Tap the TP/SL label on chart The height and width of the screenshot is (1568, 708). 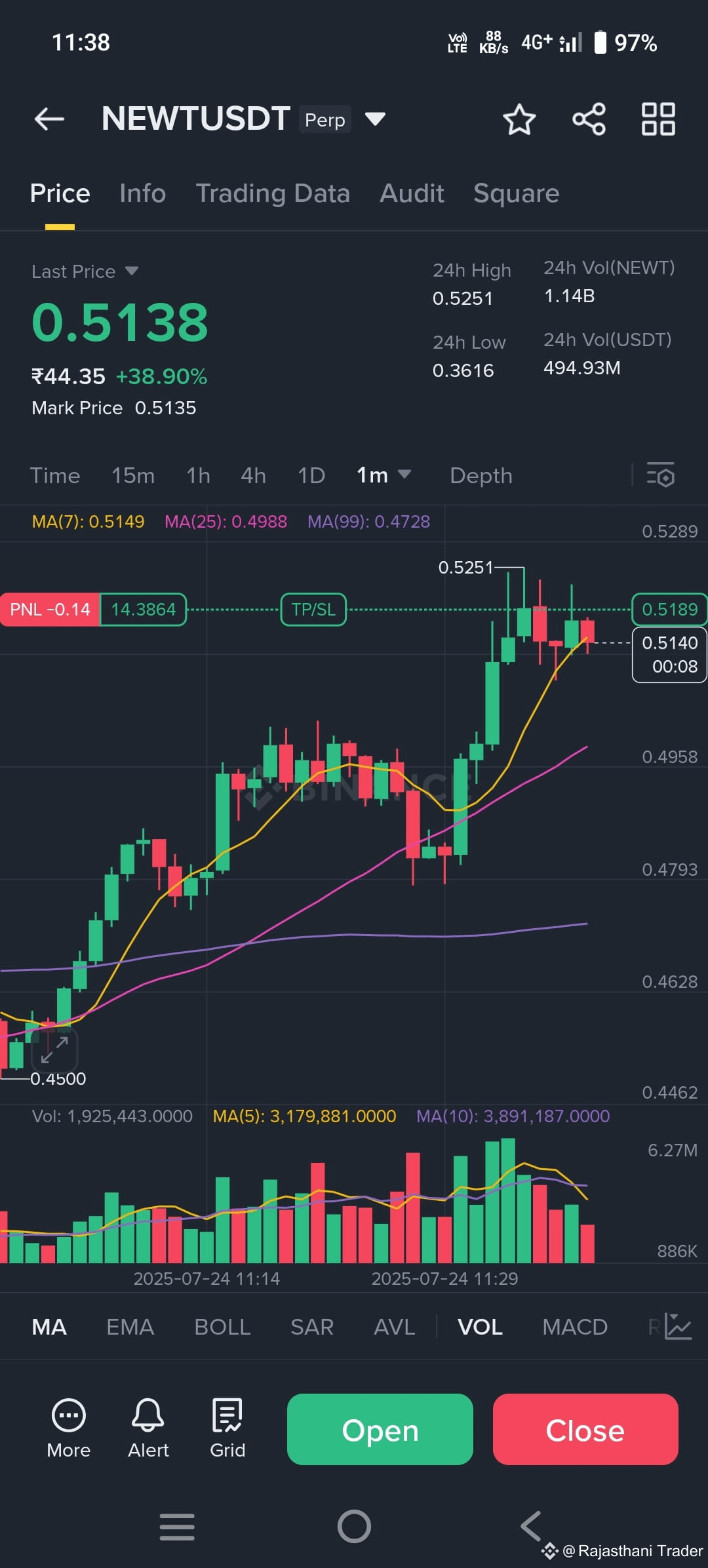(313, 610)
